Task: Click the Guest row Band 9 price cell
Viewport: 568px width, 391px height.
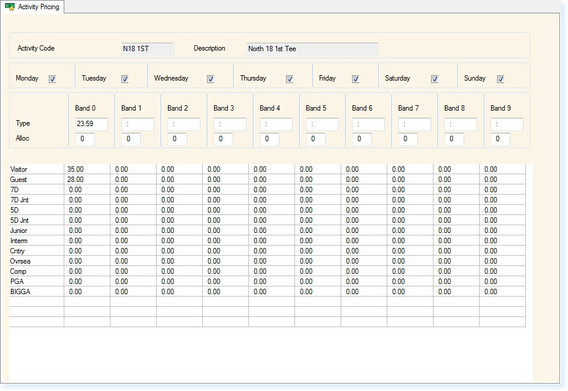Action: tap(502, 179)
